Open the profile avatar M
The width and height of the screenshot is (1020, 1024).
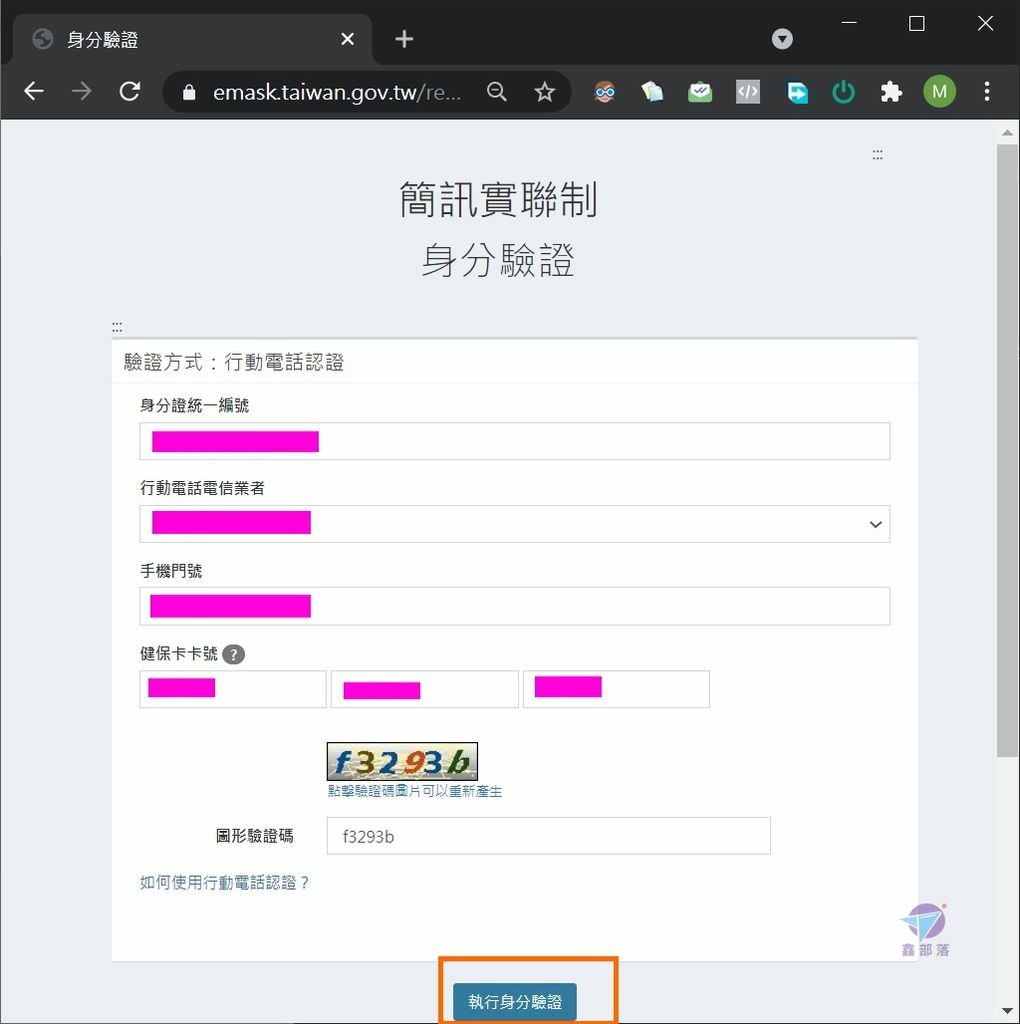(939, 92)
